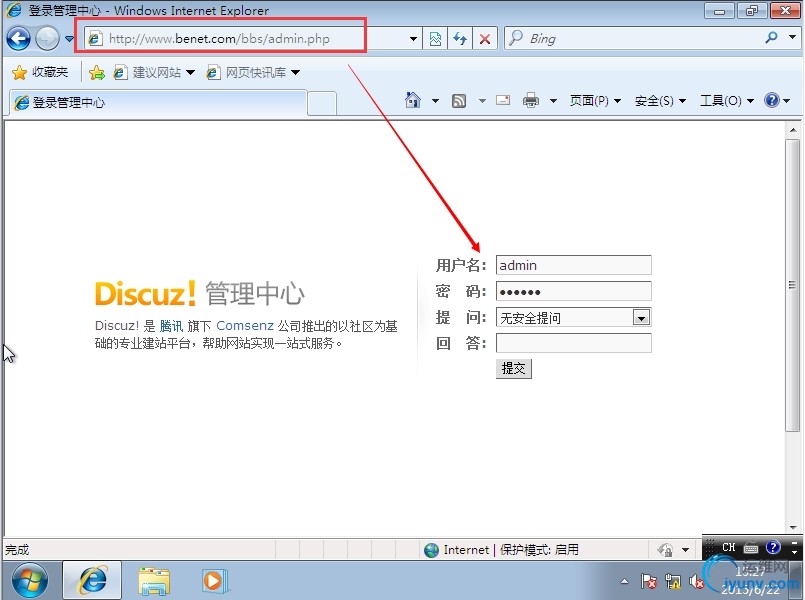Click the scrollbar up arrow
The width and height of the screenshot is (805, 600).
(793, 130)
